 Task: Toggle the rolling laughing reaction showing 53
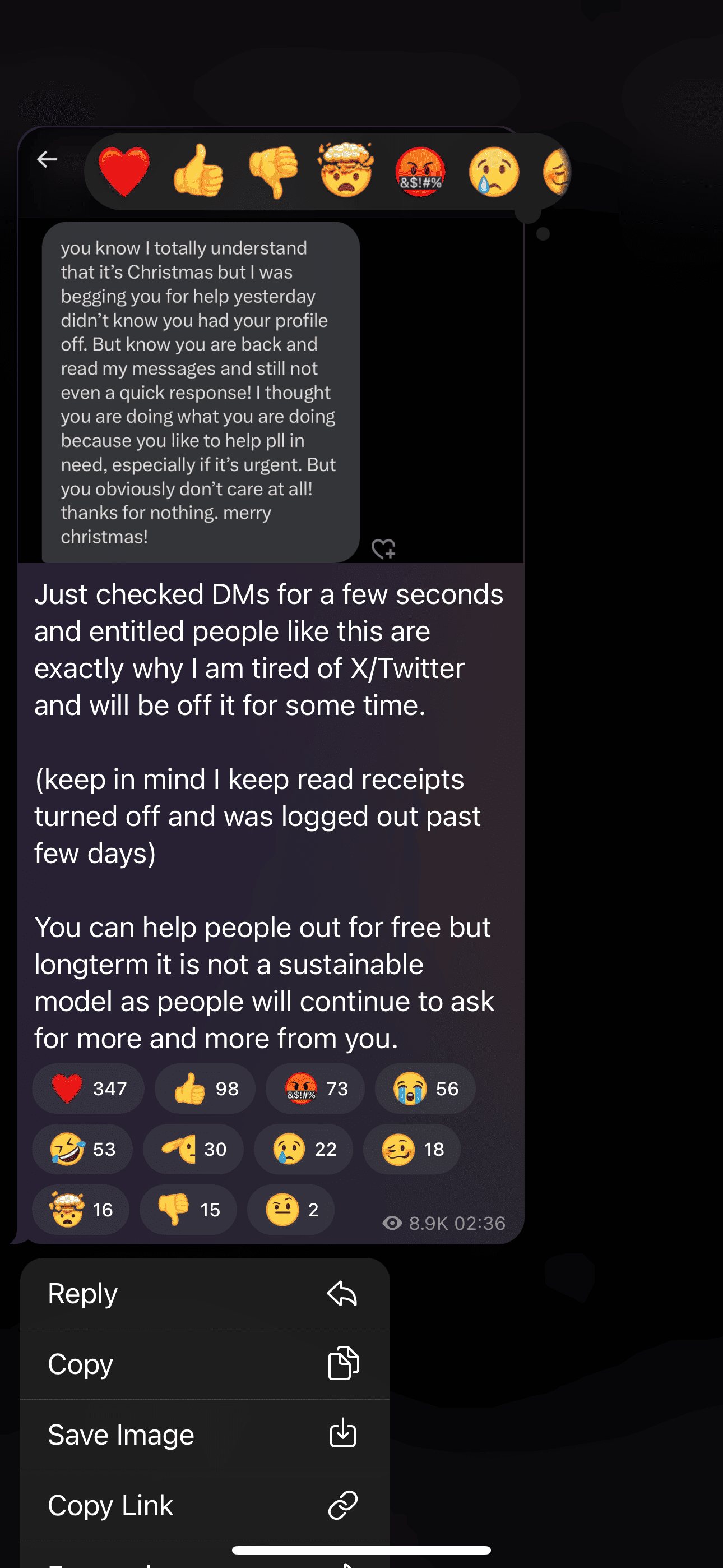[82, 1149]
